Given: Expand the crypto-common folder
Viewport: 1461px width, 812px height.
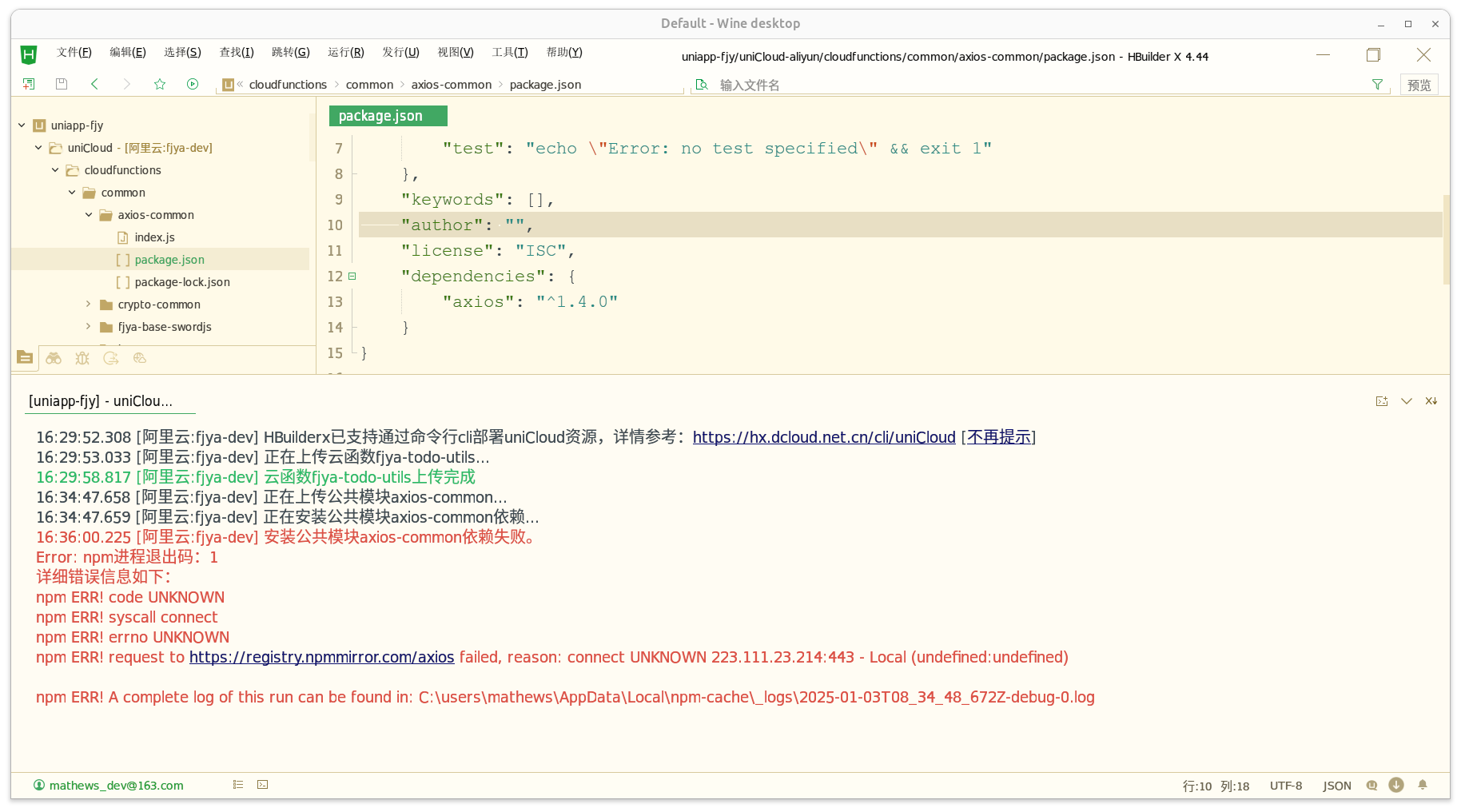Looking at the screenshot, I should pyautogui.click(x=89, y=304).
